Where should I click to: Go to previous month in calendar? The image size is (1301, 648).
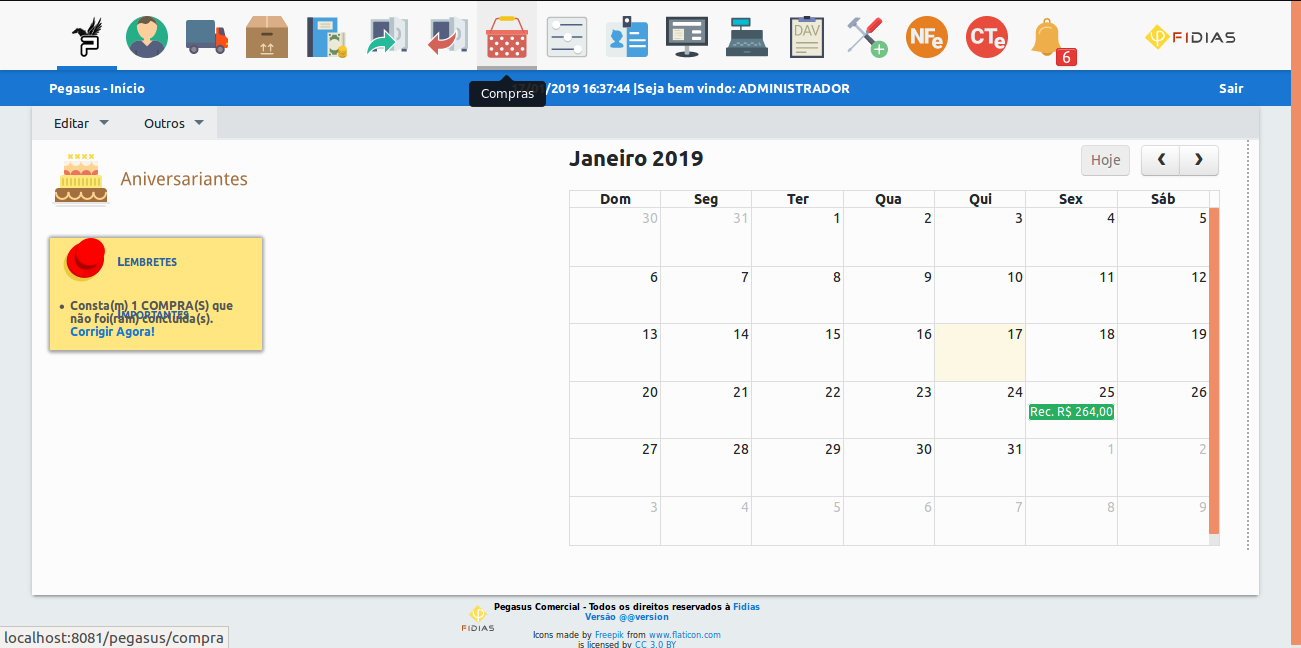pyautogui.click(x=1160, y=160)
